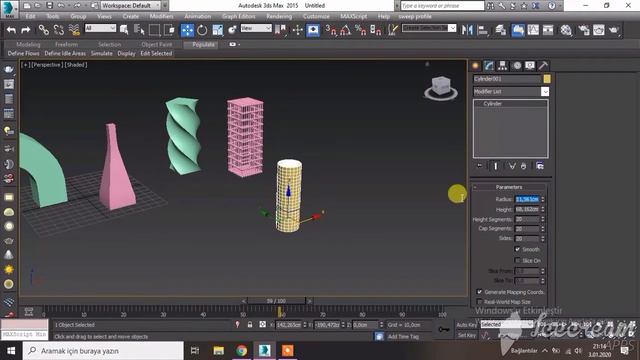
Task: Open the Layer manager icon
Action: [501, 30]
